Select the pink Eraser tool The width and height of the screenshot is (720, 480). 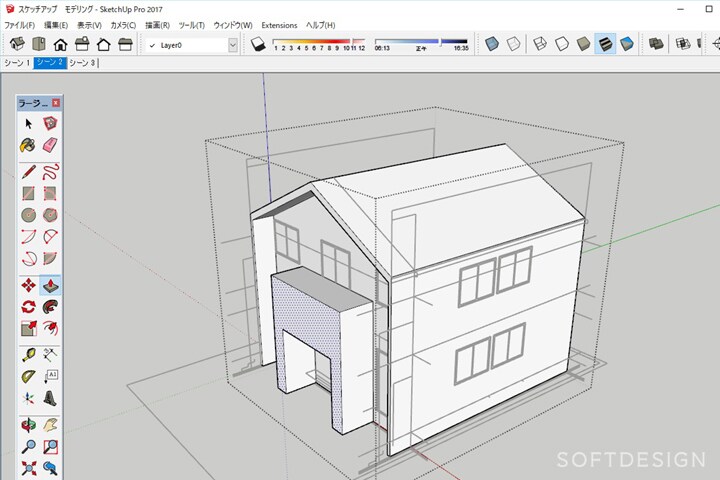pos(50,145)
